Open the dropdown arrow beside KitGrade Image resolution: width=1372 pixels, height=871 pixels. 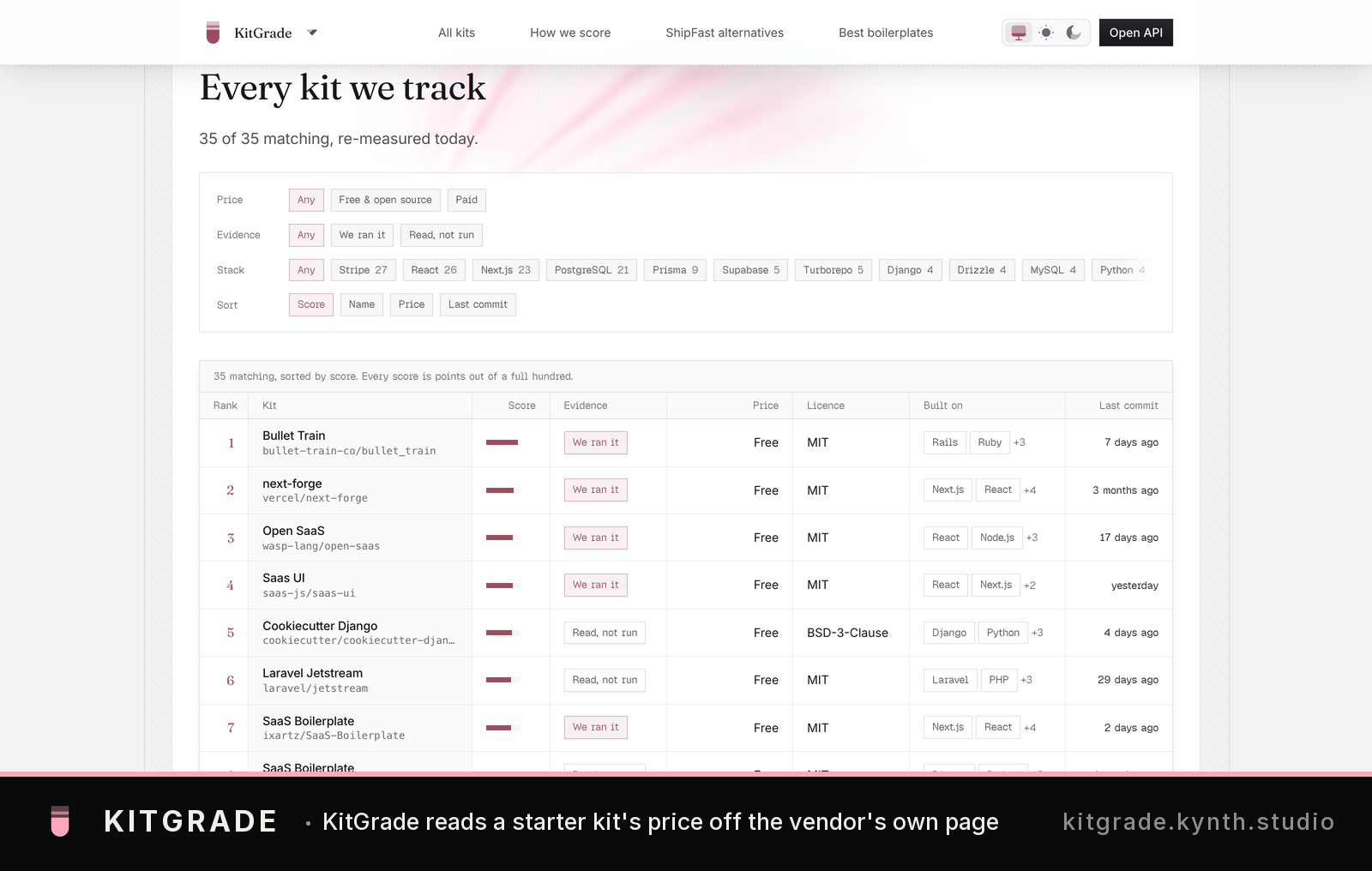312,33
